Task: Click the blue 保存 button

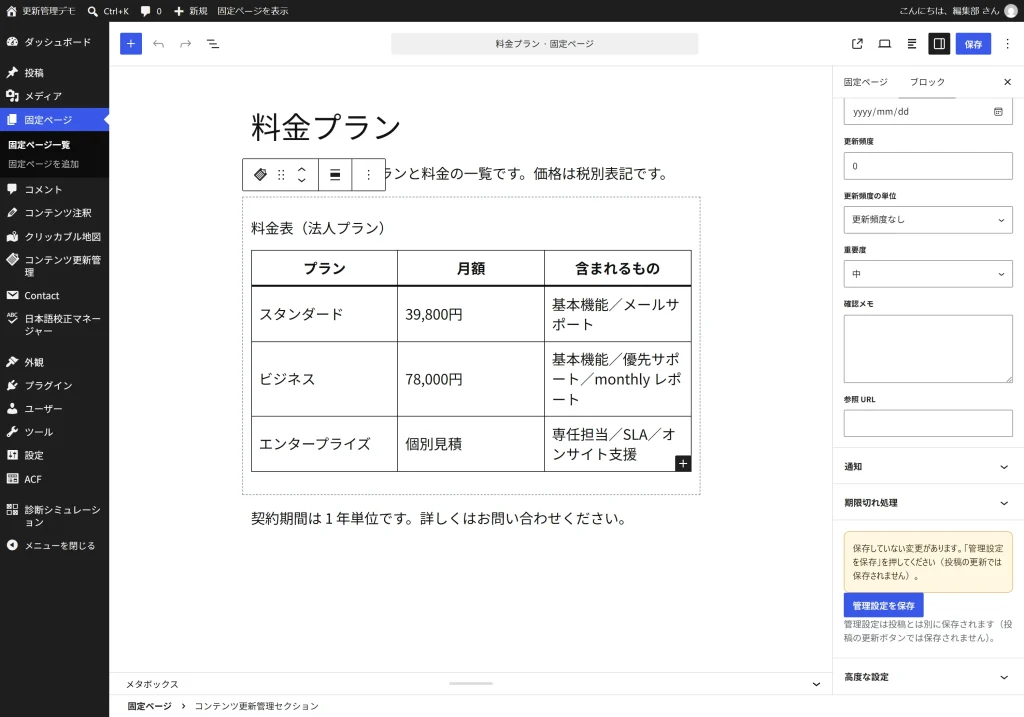Action: point(973,44)
